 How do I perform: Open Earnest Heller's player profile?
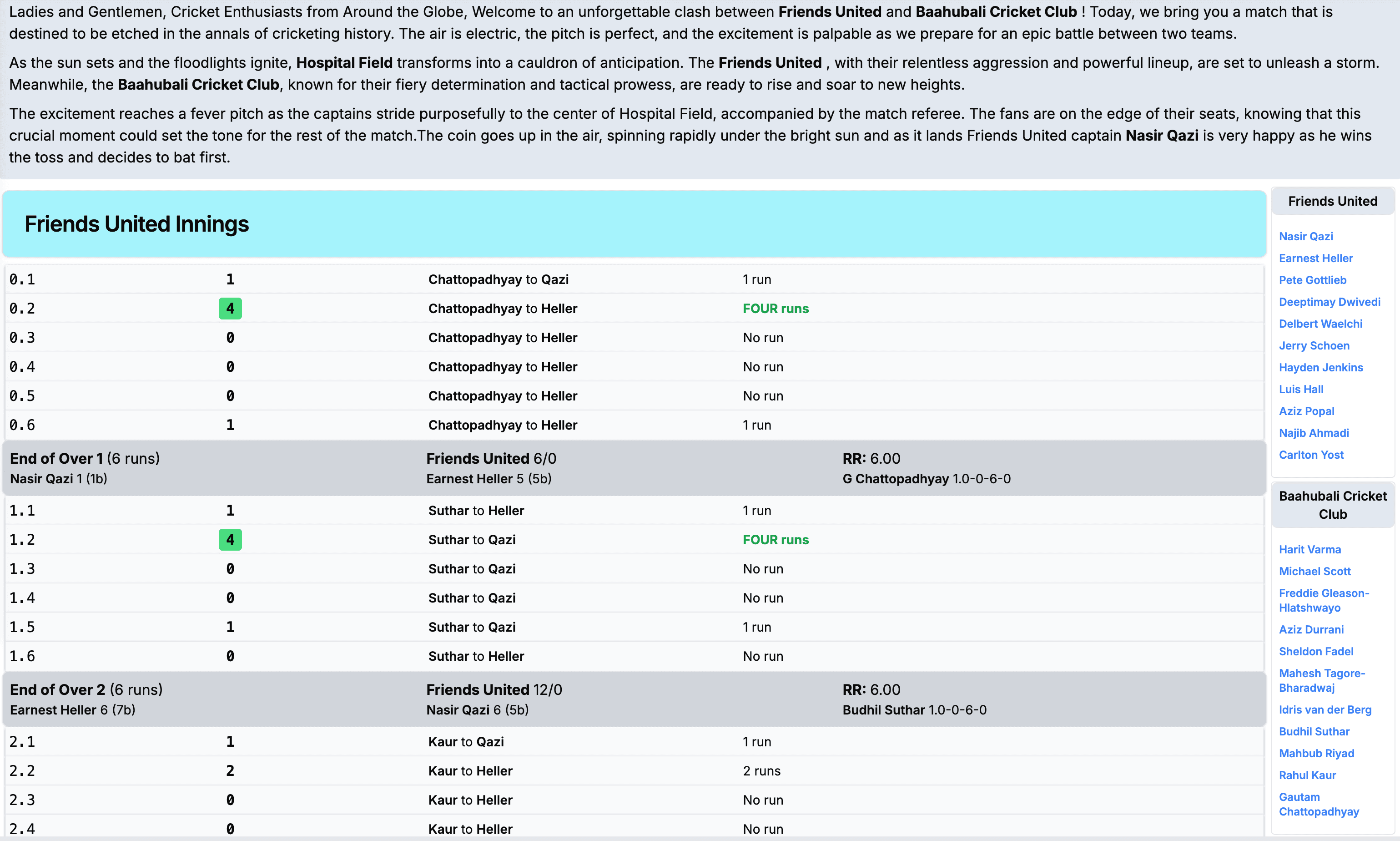pyautogui.click(x=1315, y=258)
